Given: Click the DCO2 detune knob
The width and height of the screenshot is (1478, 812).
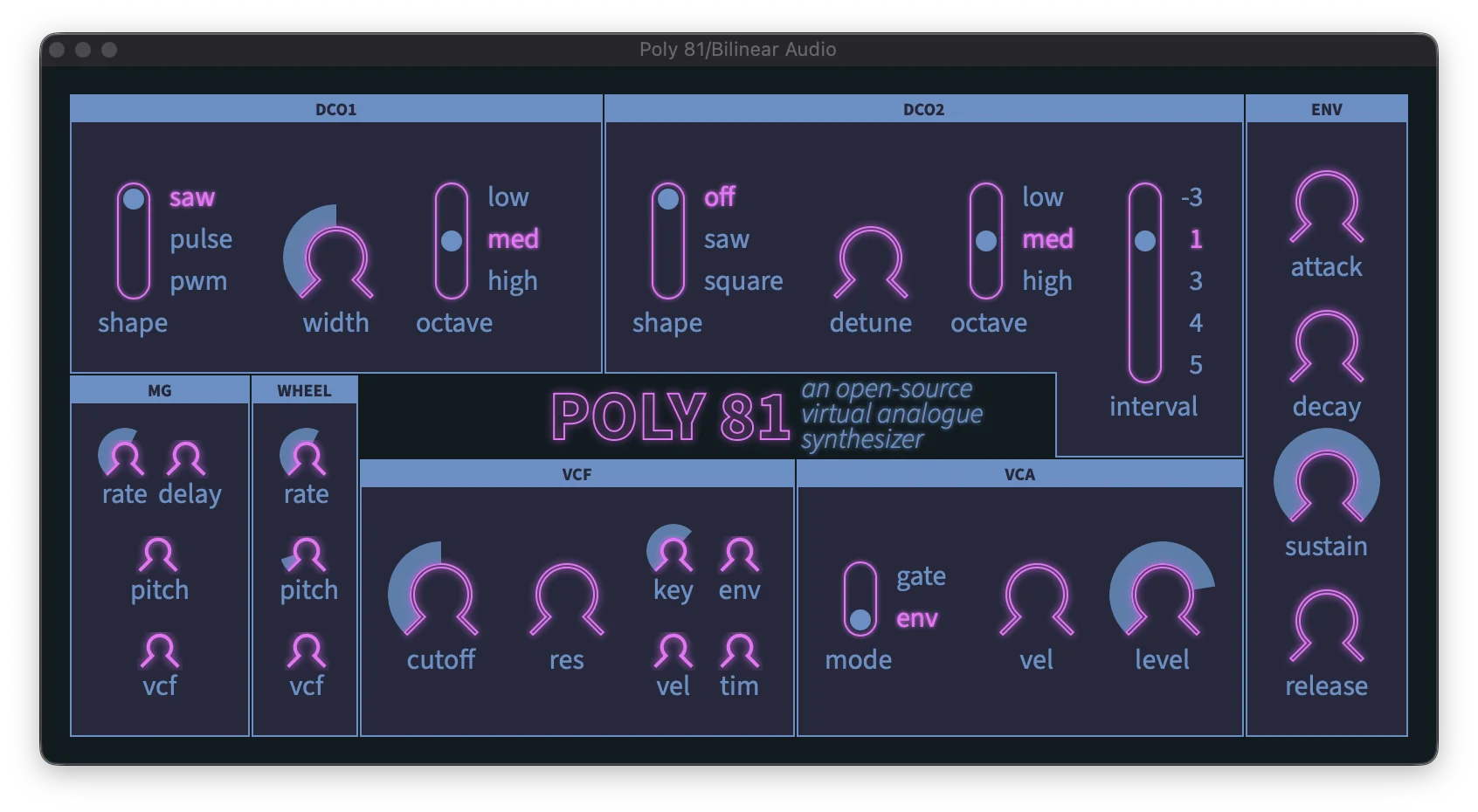Looking at the screenshot, I should point(870,259).
